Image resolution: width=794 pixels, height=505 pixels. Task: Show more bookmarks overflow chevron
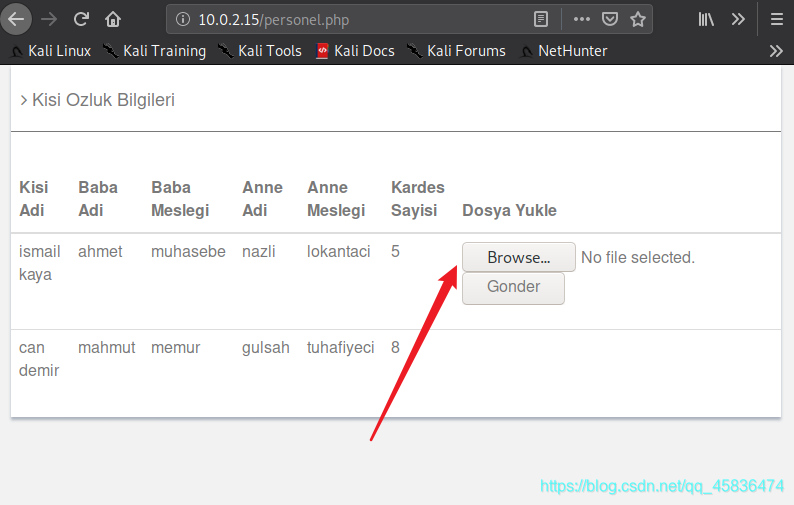[x=776, y=51]
